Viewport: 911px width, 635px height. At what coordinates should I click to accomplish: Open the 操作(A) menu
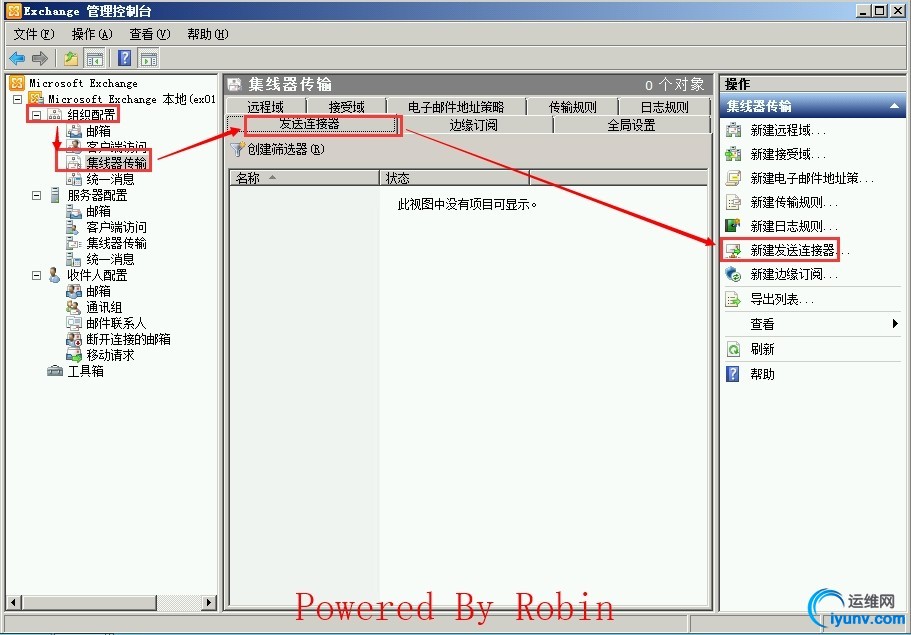(x=92, y=34)
